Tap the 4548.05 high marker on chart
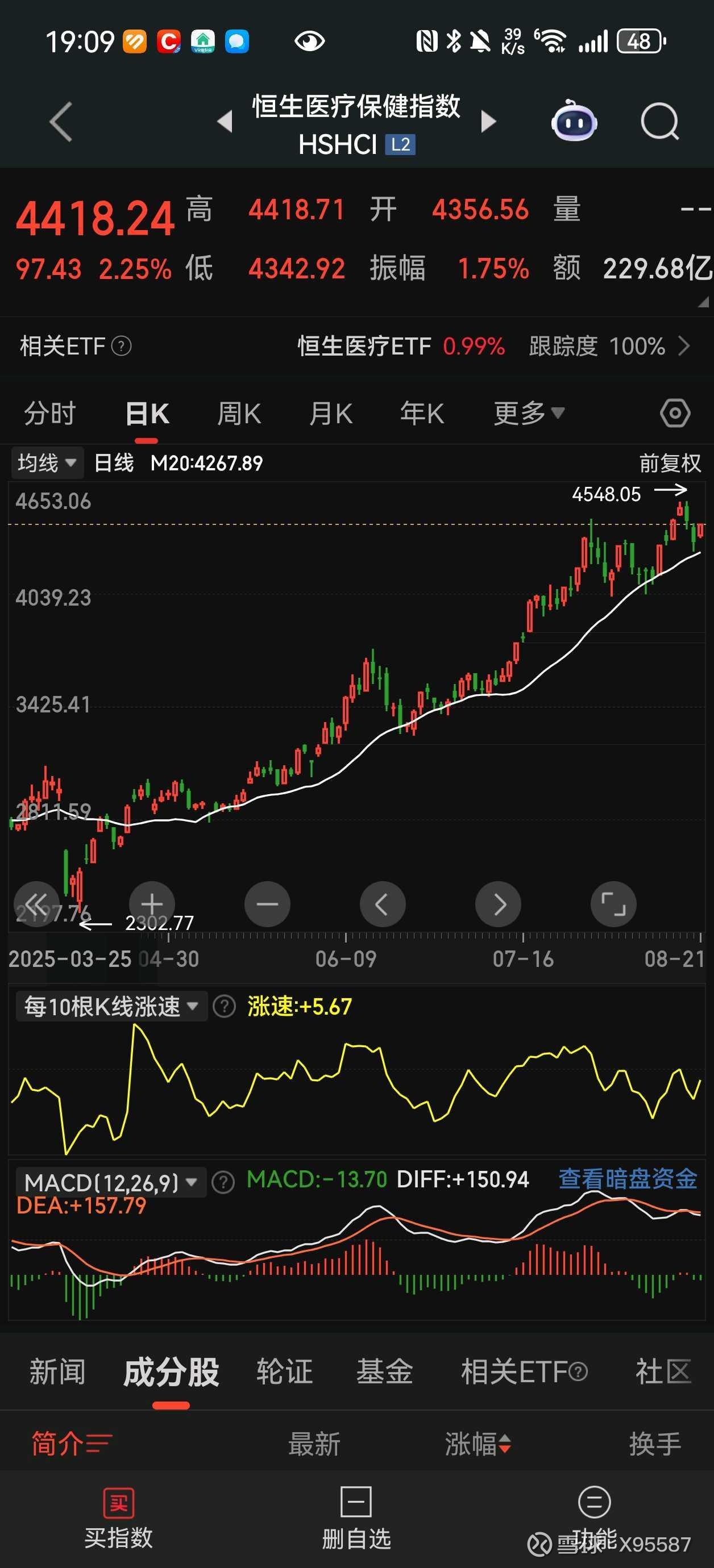Image resolution: width=714 pixels, height=1568 pixels. tap(606, 494)
